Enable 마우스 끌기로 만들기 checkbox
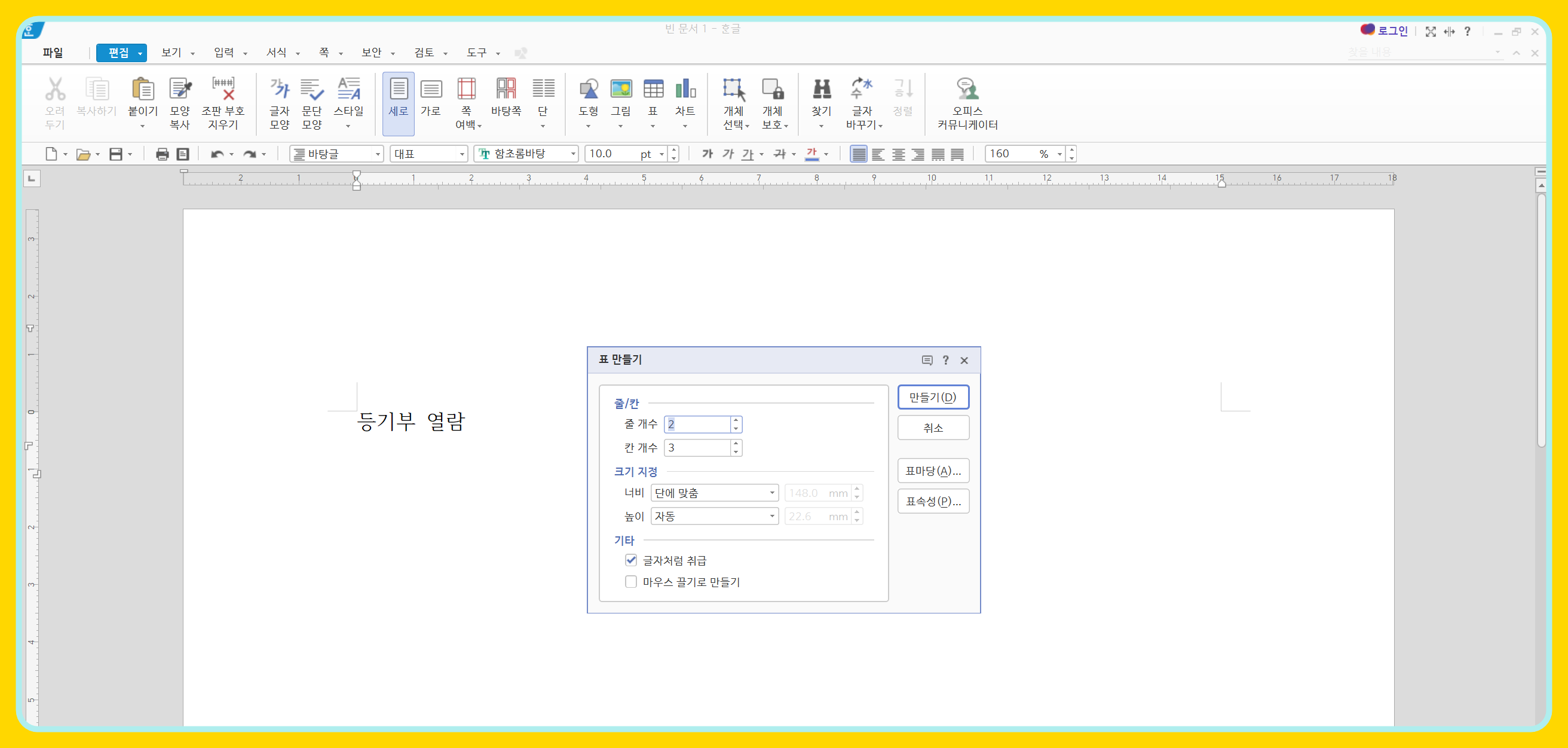This screenshot has height=748, width=1568. click(630, 582)
